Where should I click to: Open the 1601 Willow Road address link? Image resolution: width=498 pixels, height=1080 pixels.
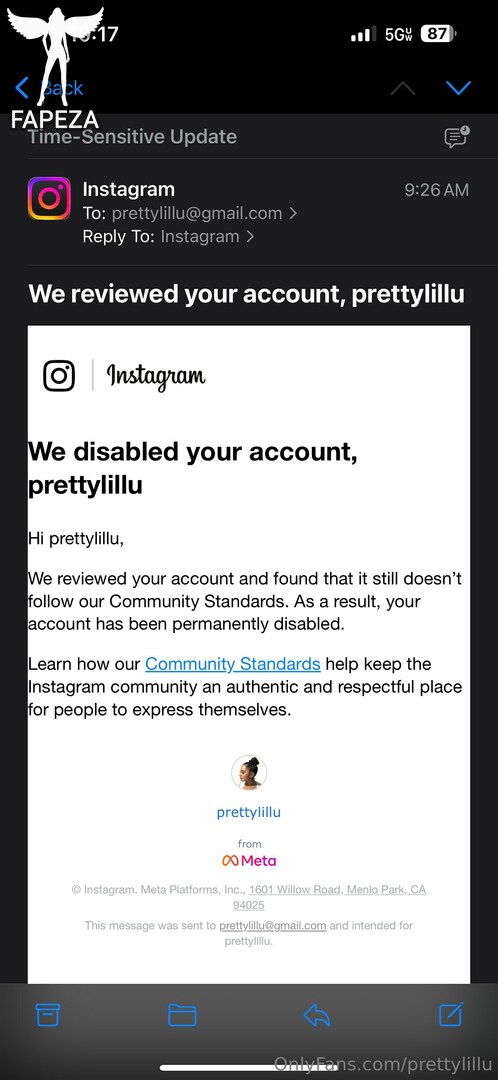click(338, 890)
